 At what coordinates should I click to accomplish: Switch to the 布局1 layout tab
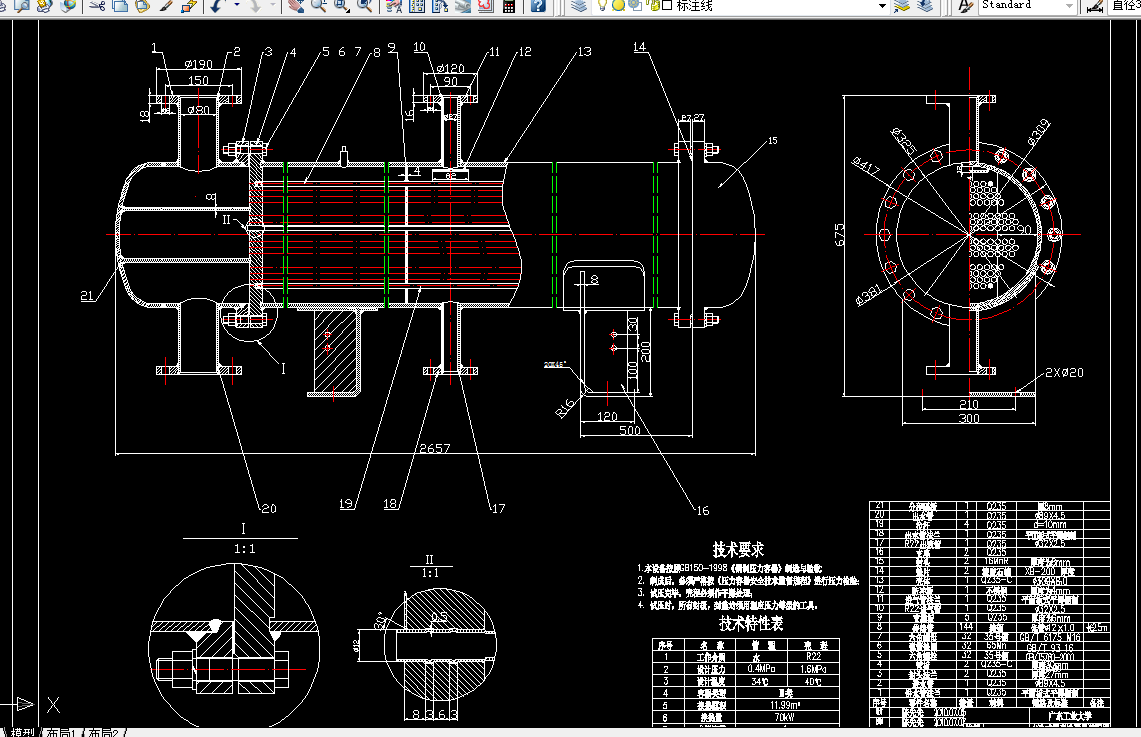point(61,732)
